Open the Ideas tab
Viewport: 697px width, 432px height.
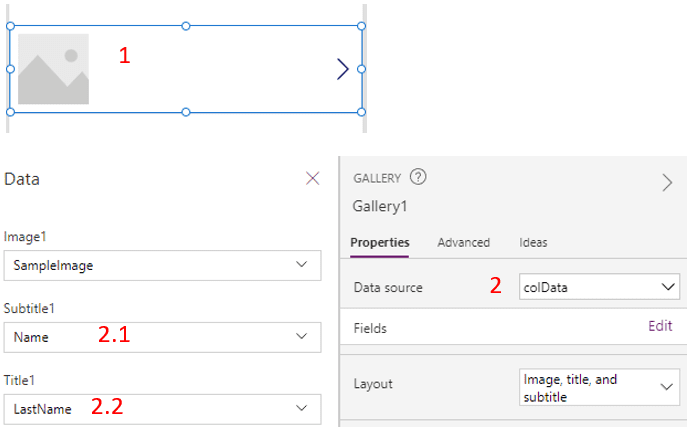pyautogui.click(x=533, y=242)
